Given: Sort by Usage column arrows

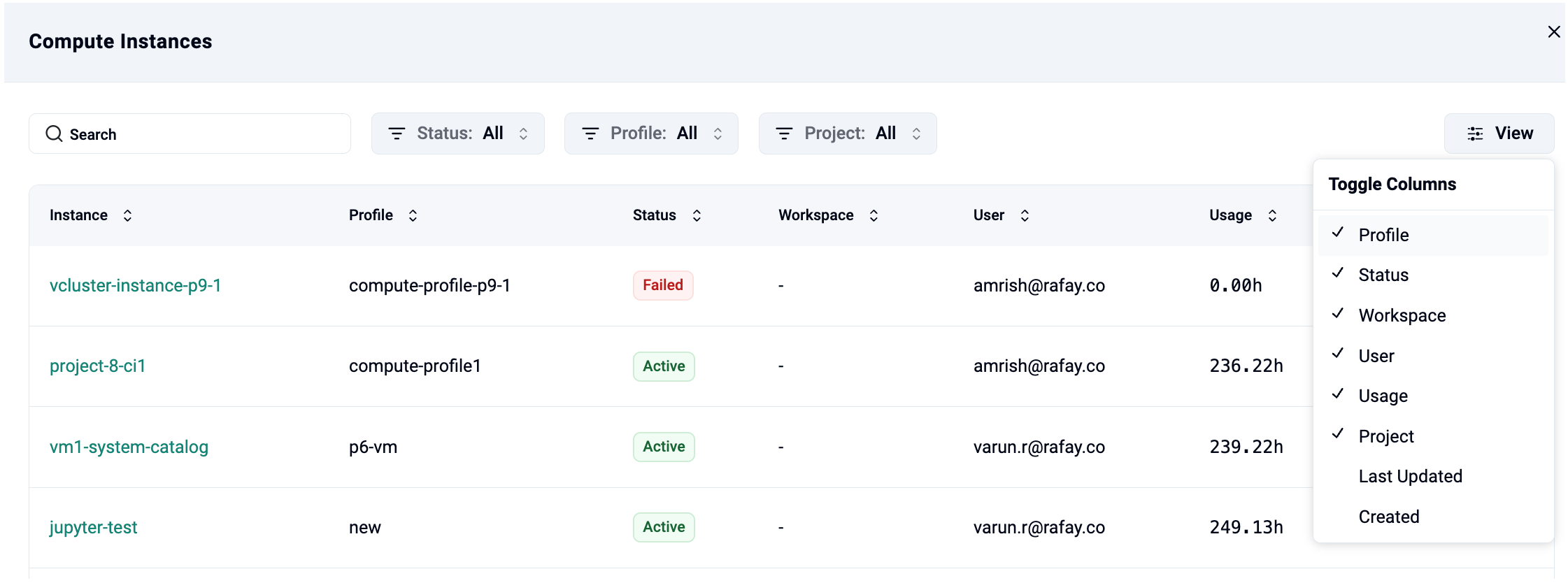Looking at the screenshot, I should pyautogui.click(x=1272, y=215).
